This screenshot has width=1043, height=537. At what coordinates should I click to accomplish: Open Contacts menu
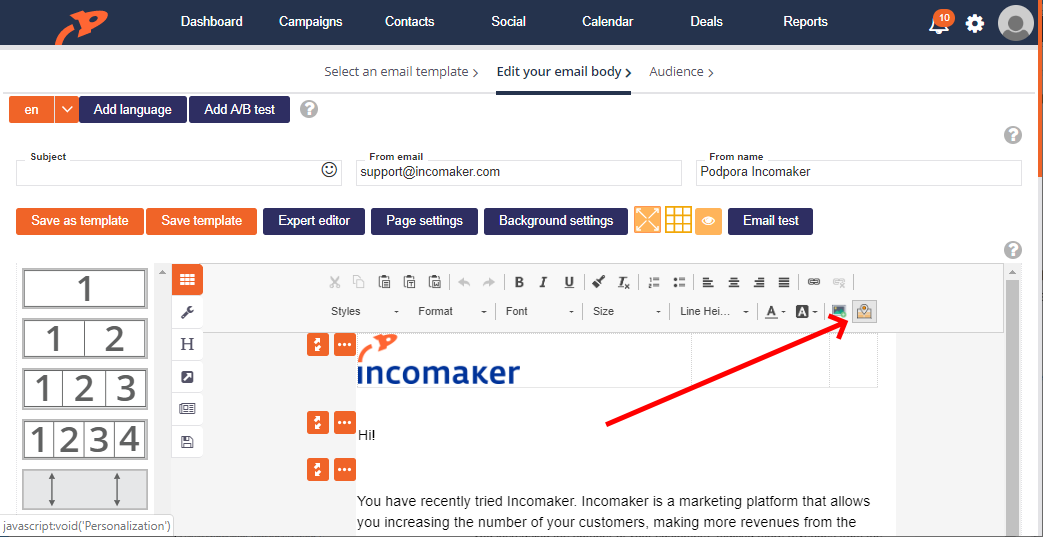click(410, 22)
